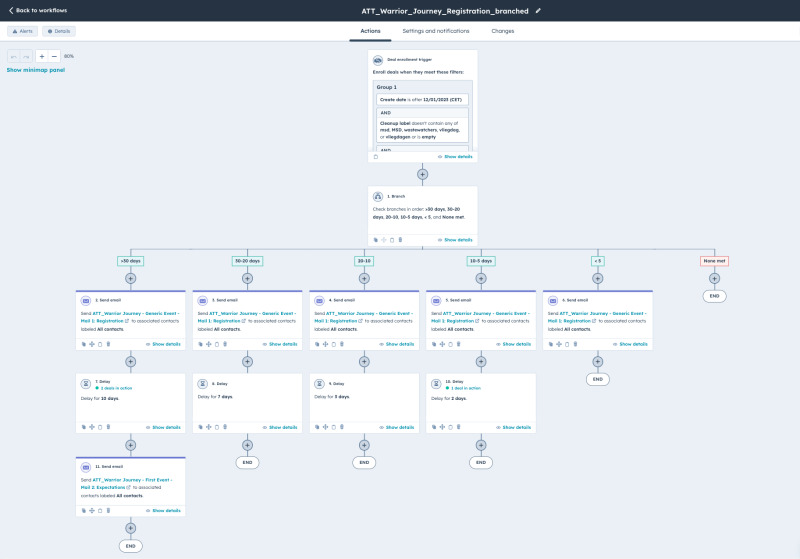Zoom in with the plus button
The image size is (800, 559).
click(42, 56)
